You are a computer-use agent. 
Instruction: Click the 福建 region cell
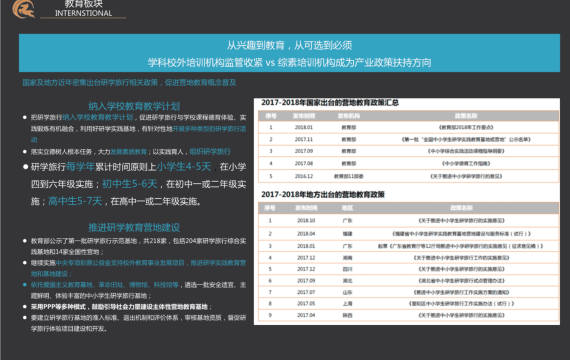347,234
